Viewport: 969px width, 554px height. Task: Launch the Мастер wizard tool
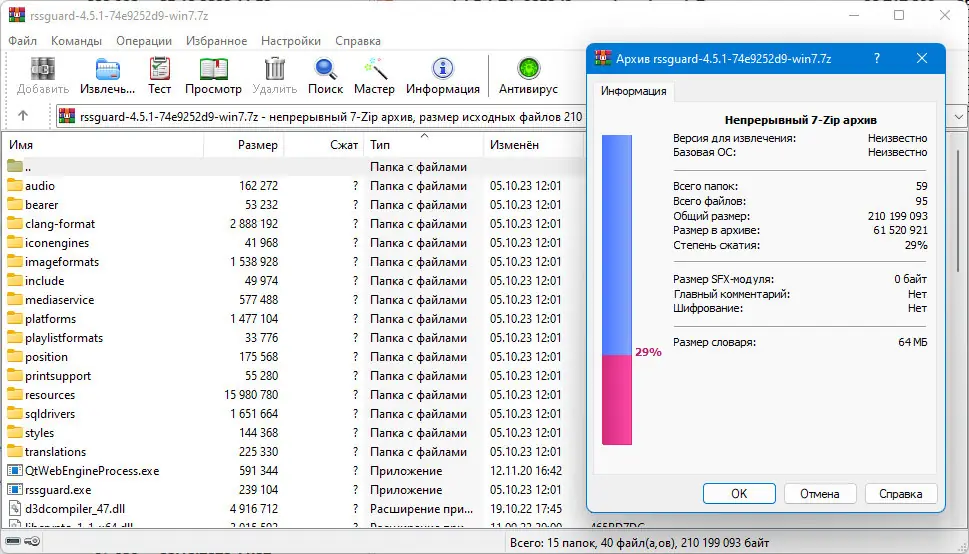[374, 69]
